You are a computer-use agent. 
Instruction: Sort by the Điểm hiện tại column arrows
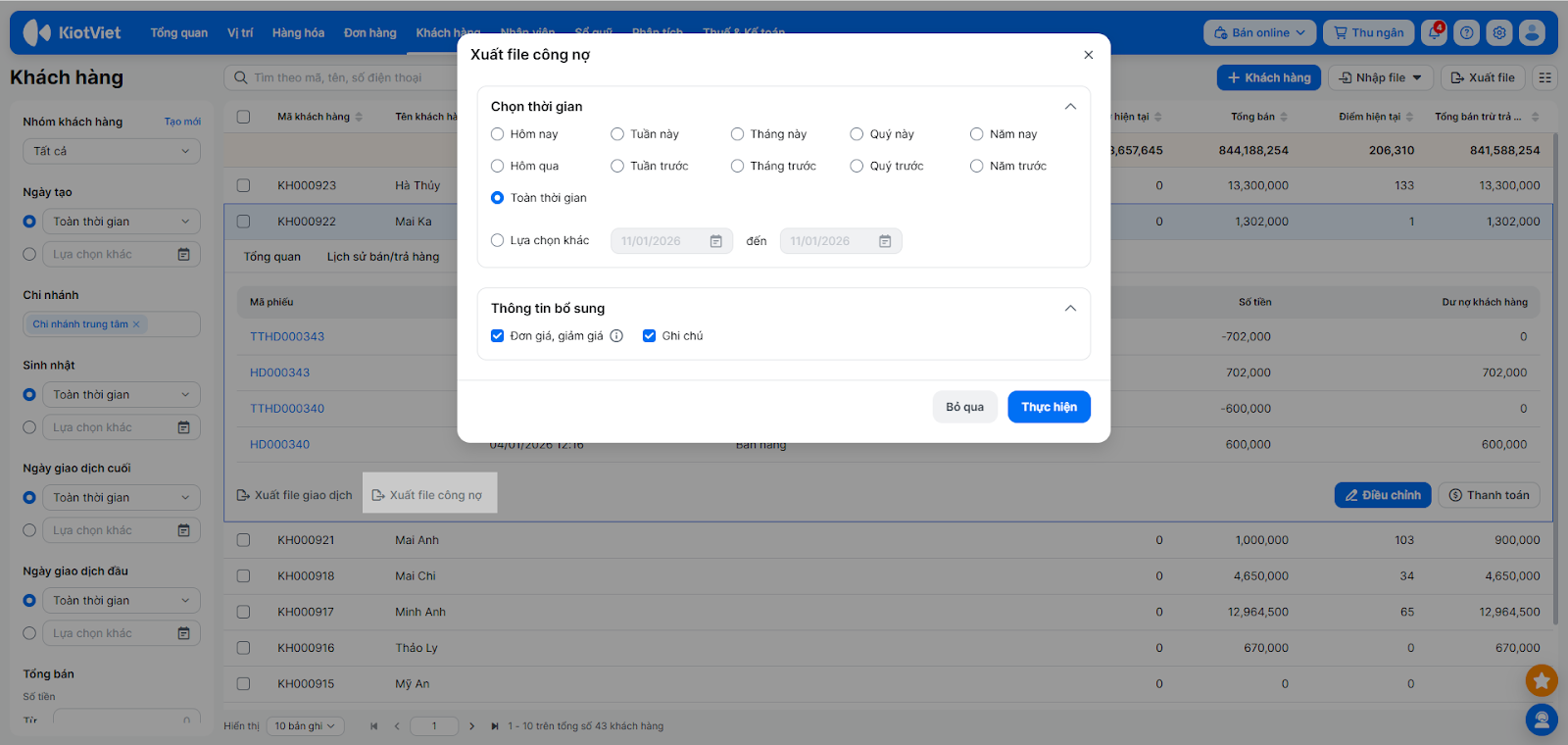[x=1409, y=117]
